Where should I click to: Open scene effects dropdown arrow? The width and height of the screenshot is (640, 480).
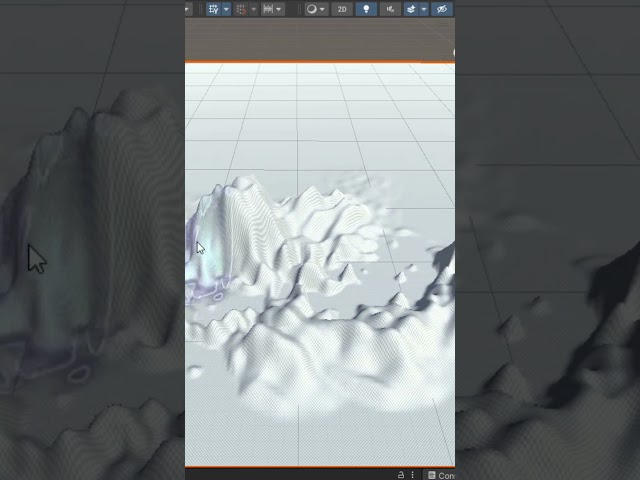(424, 9)
